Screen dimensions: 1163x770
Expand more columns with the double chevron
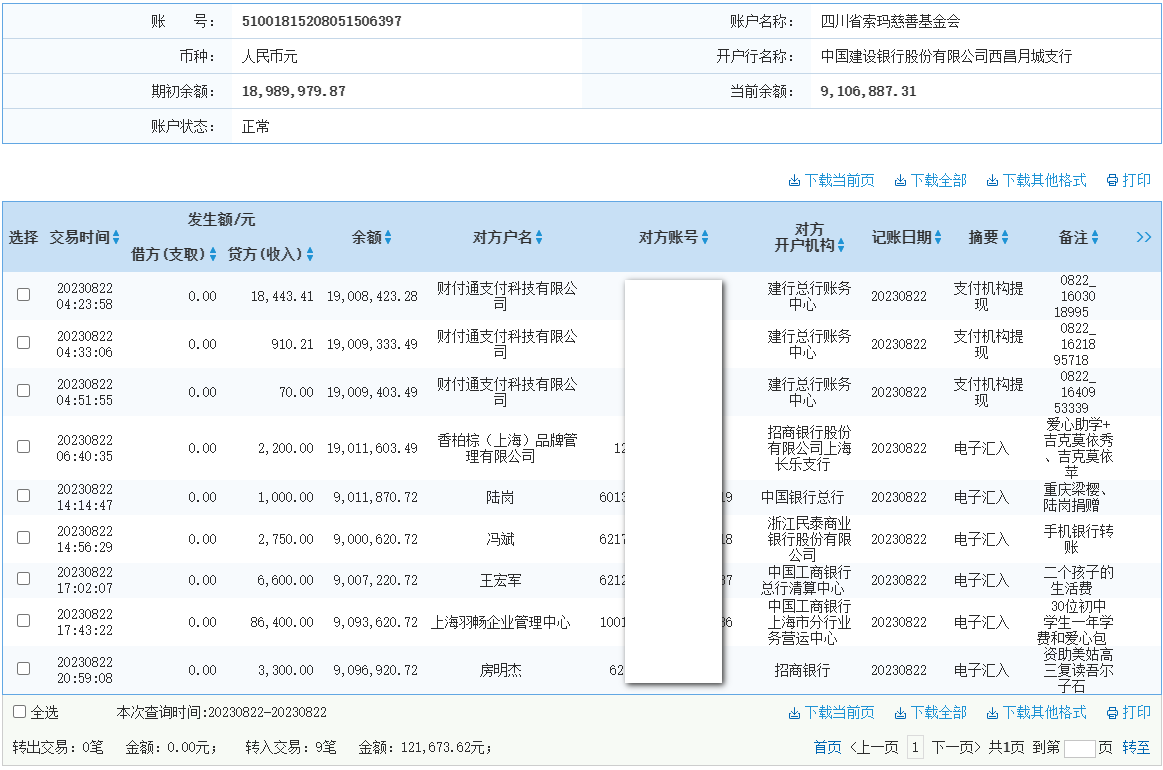[1144, 237]
